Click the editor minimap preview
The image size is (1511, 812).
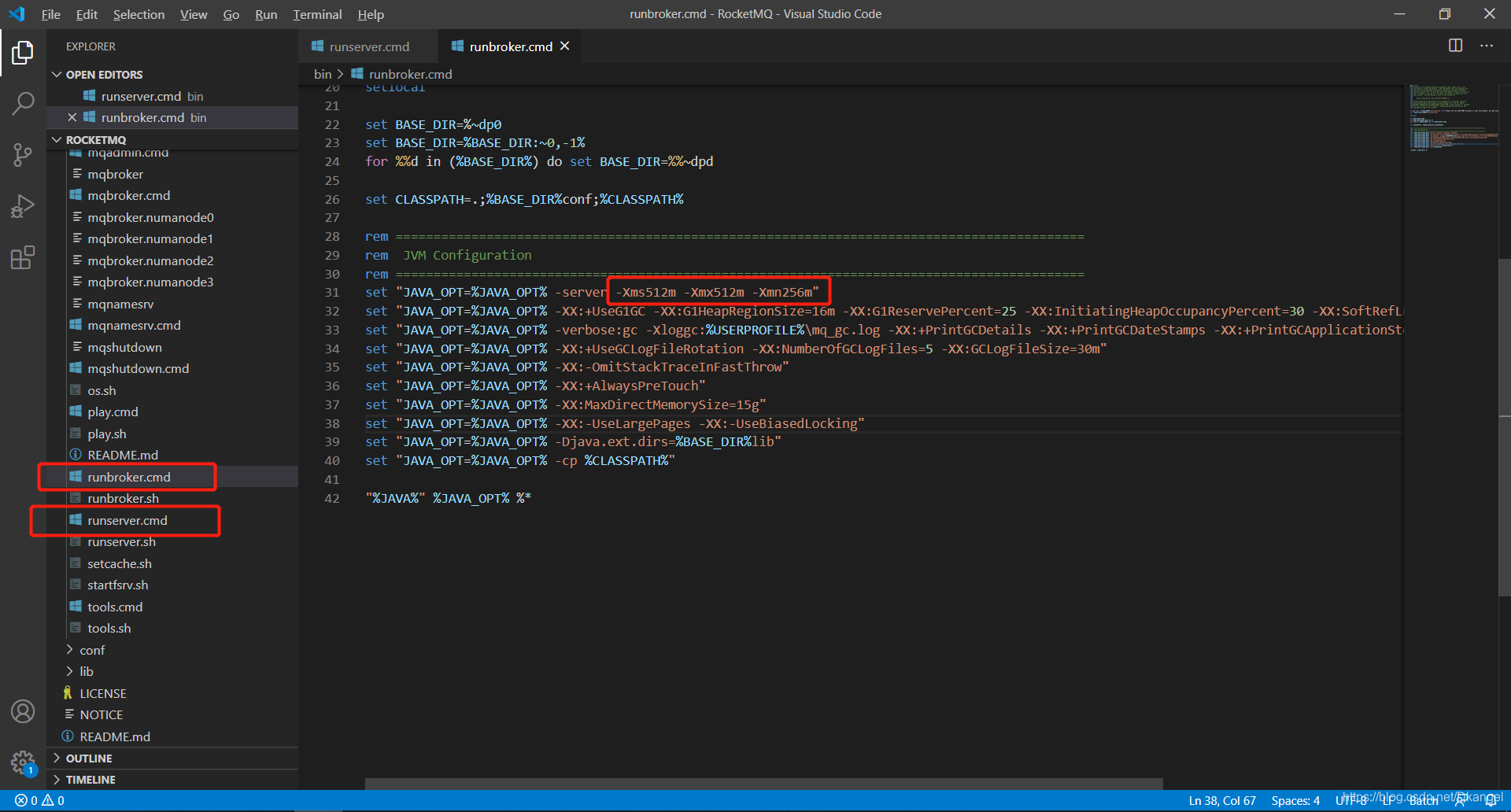click(x=1454, y=117)
